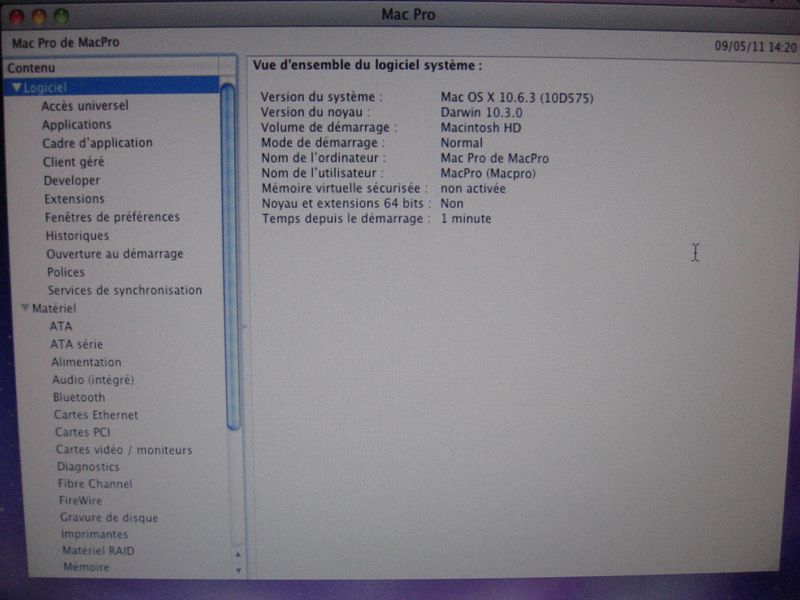Open the Extensions list entry
Viewport: 800px width, 600px height.
(x=74, y=198)
